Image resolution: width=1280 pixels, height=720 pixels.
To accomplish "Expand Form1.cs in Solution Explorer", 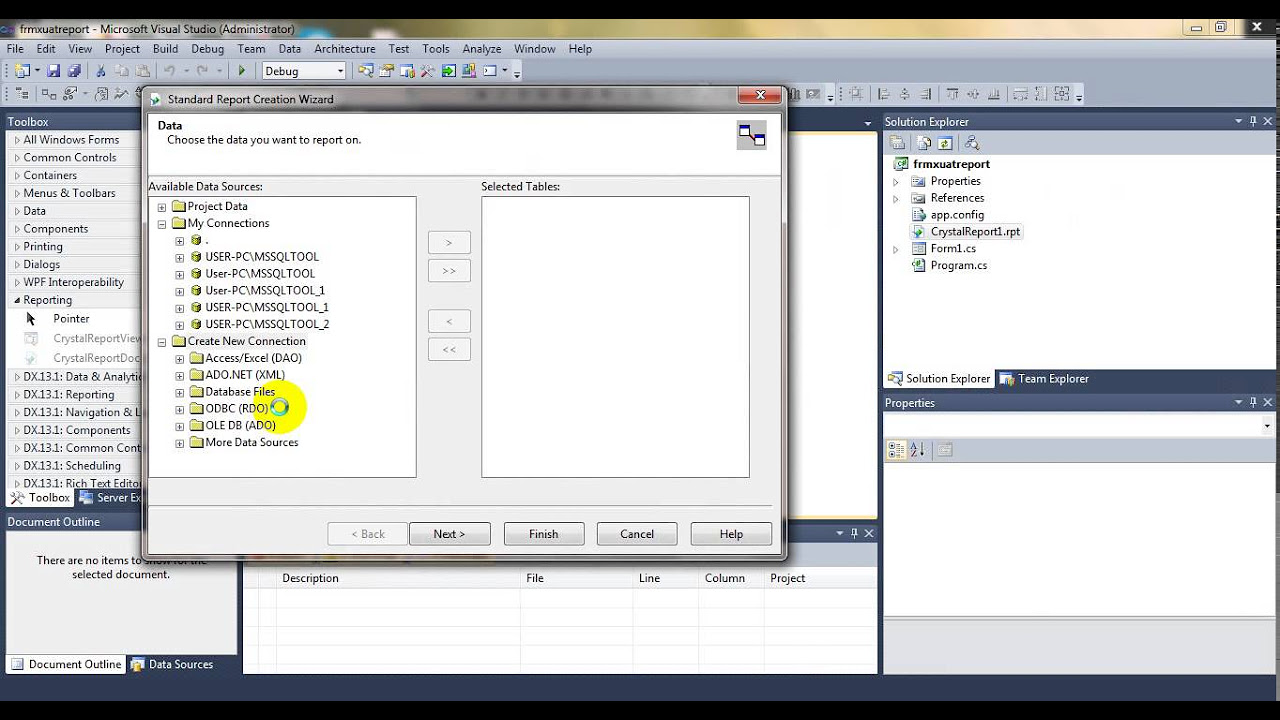I will 896,249.
